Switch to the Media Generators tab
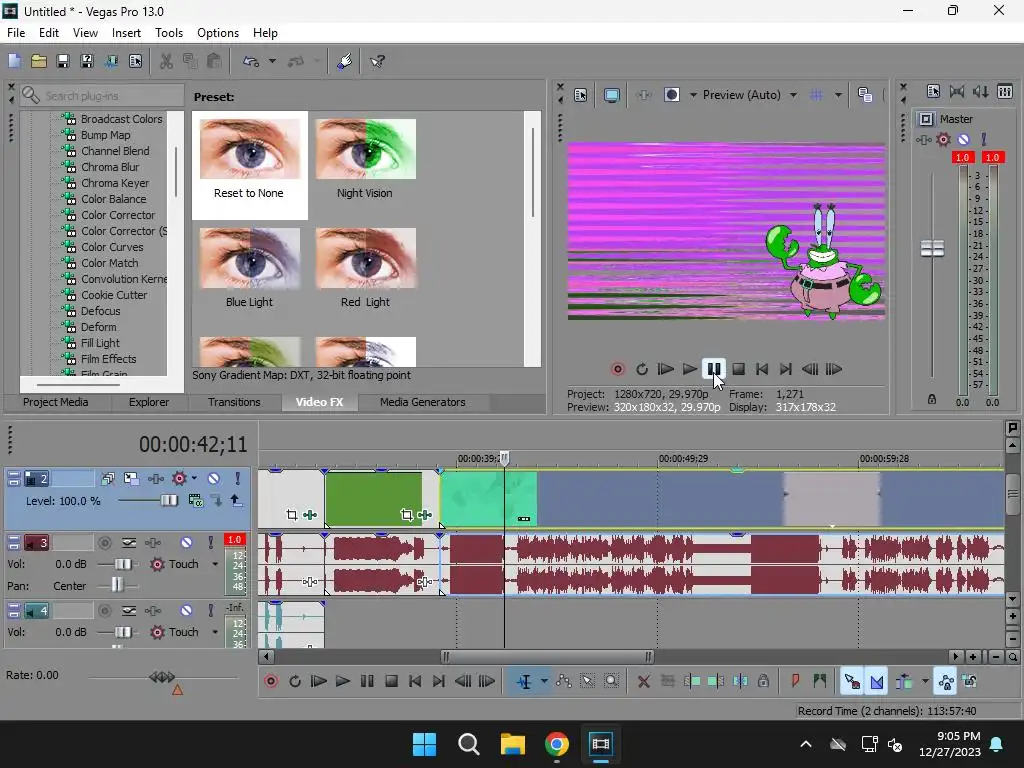The width and height of the screenshot is (1024, 768). (x=423, y=402)
